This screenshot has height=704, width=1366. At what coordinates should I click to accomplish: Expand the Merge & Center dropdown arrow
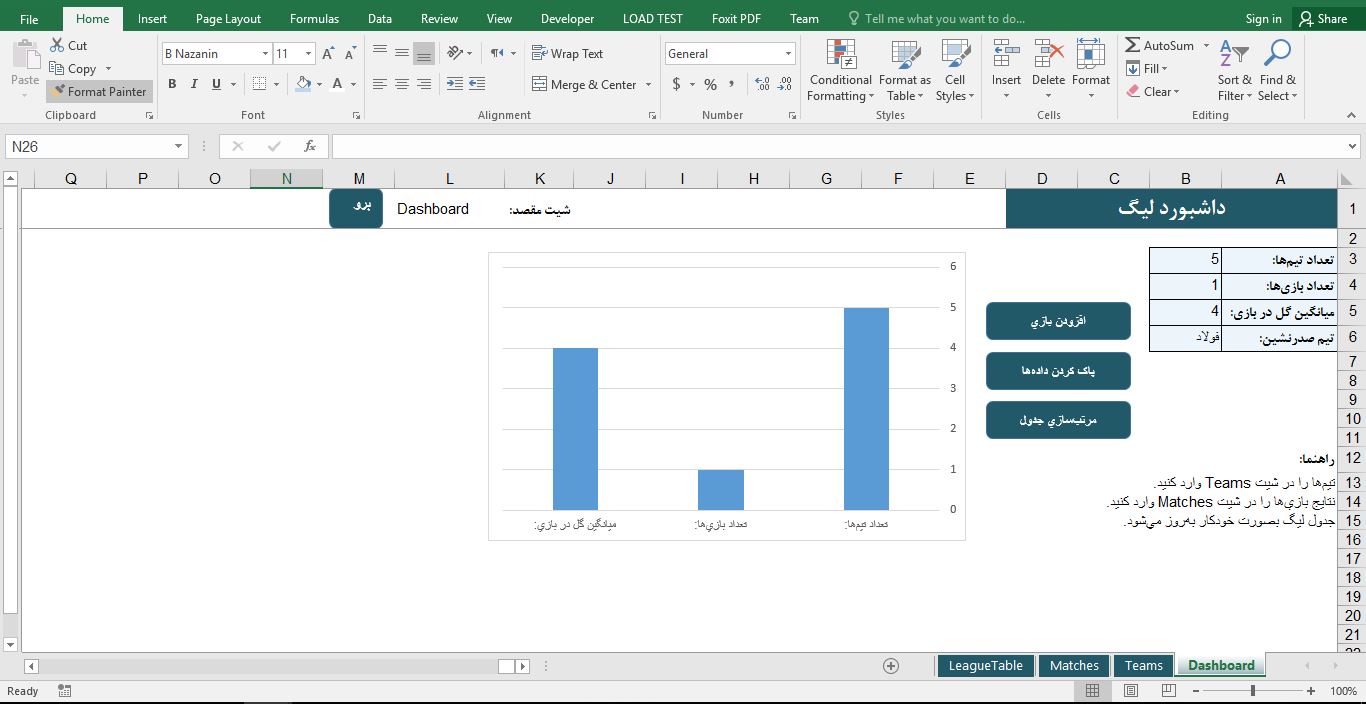click(648, 85)
